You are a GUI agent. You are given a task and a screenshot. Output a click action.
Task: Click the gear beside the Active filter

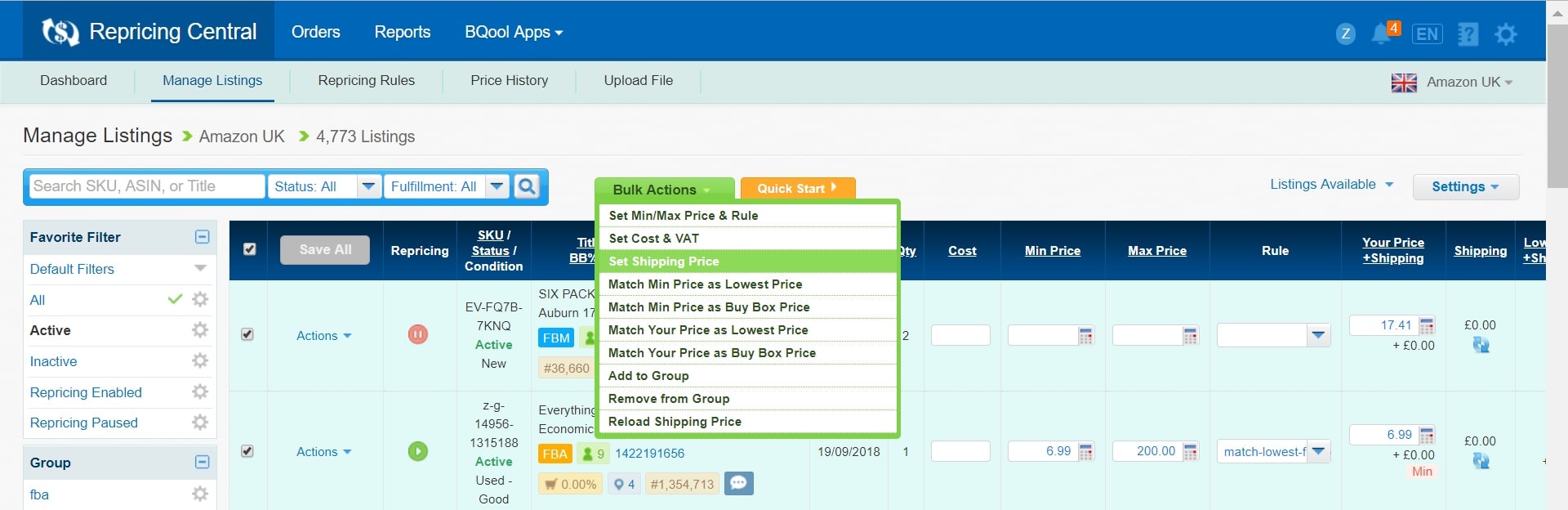pos(200,330)
